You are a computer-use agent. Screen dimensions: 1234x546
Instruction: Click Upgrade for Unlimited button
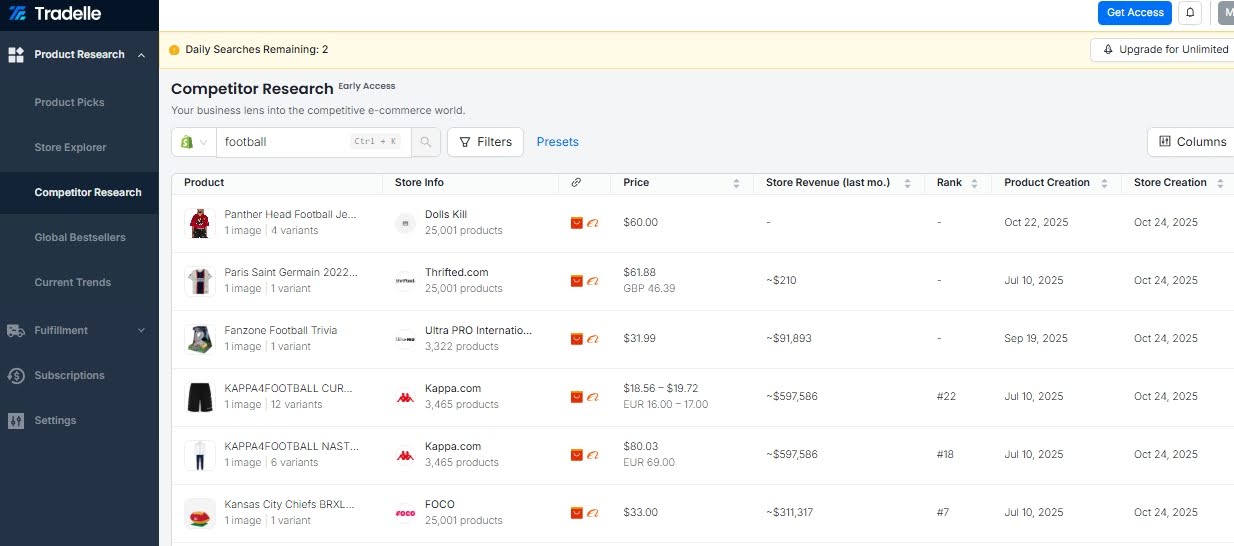[1165, 50]
